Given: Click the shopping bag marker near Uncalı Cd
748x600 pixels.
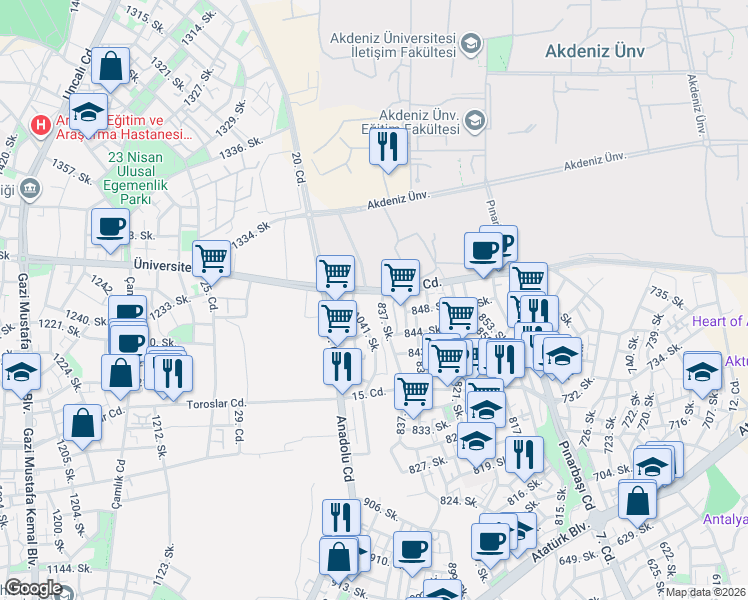Looking at the screenshot, I should point(110,69).
